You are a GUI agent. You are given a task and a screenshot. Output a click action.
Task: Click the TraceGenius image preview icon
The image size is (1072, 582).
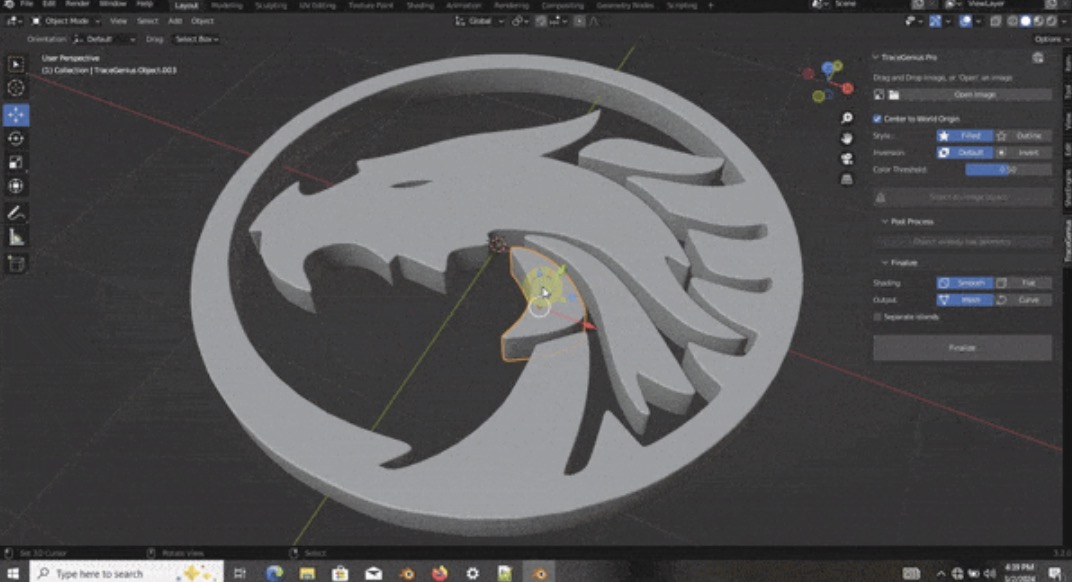coord(879,95)
